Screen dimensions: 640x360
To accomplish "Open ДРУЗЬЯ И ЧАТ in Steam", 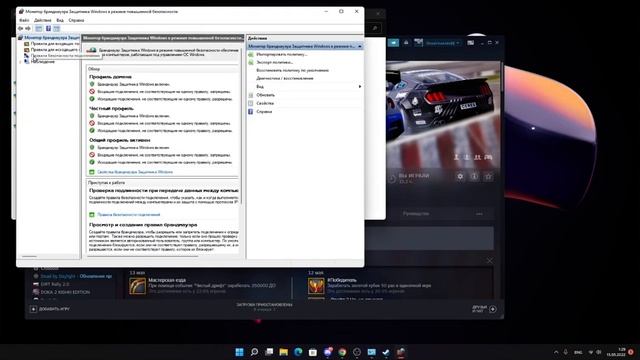I will (x=484, y=309).
